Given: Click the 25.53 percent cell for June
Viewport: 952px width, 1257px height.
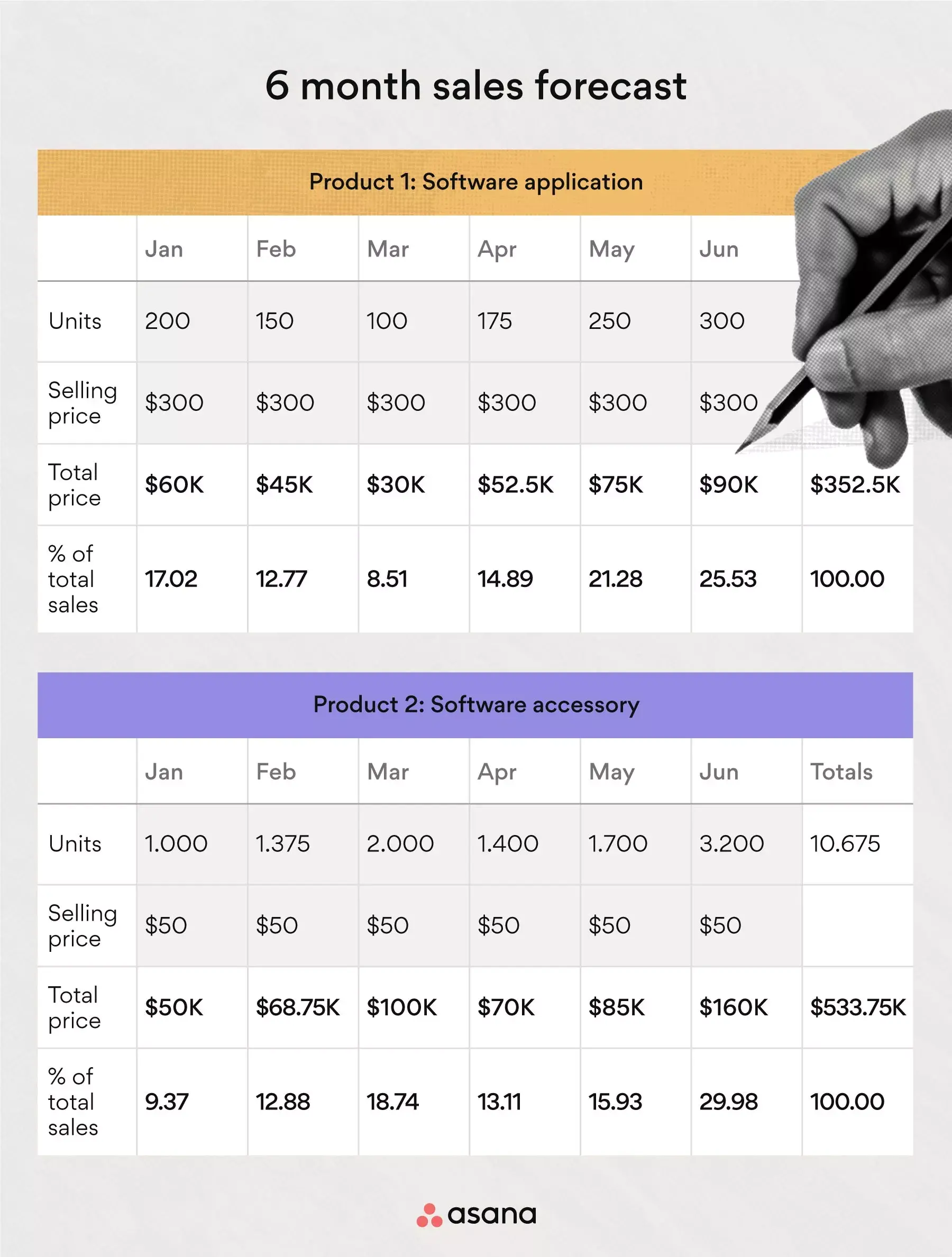Looking at the screenshot, I should (728, 579).
